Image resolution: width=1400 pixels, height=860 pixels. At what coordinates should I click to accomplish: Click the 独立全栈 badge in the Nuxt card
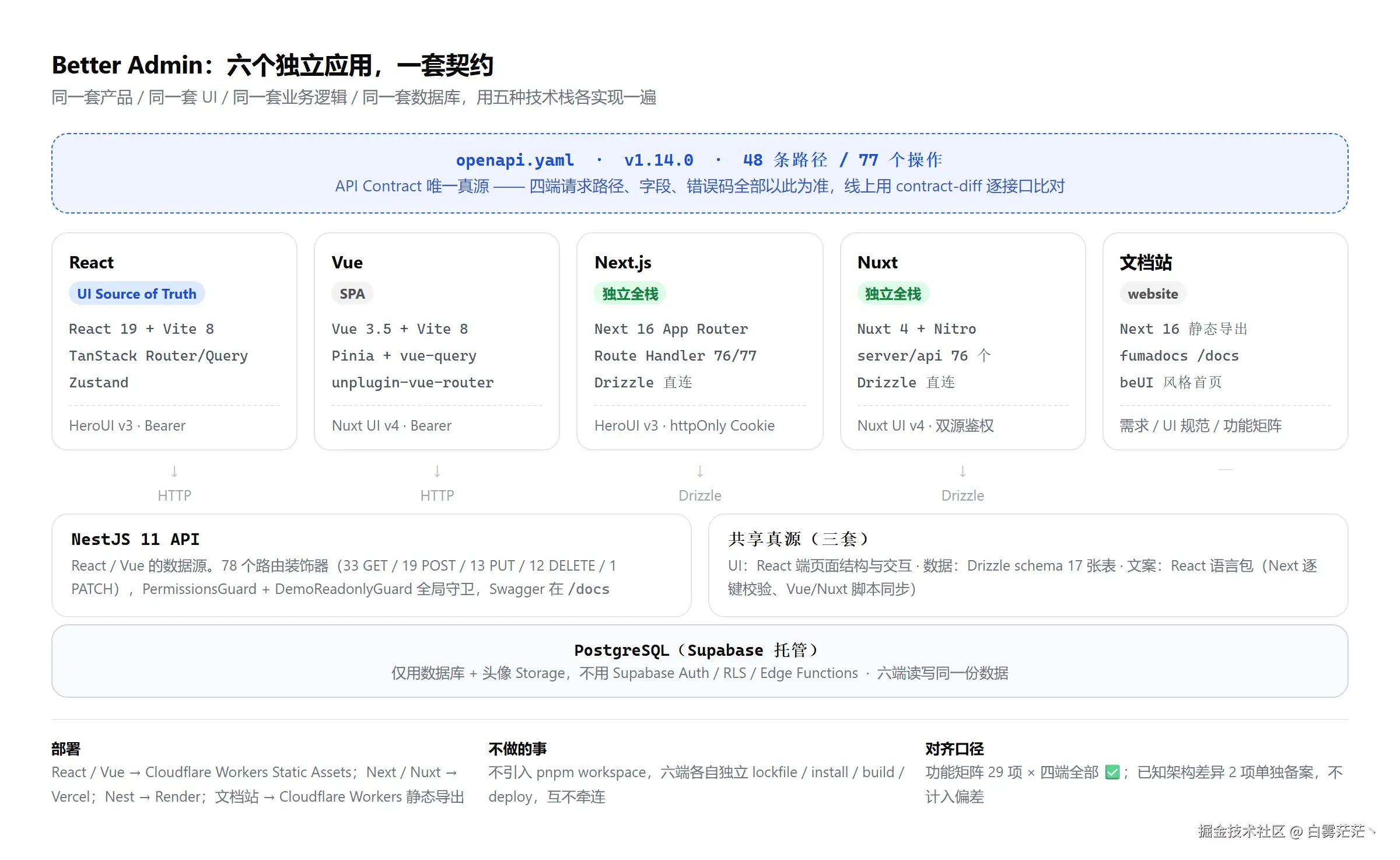pyautogui.click(x=893, y=293)
